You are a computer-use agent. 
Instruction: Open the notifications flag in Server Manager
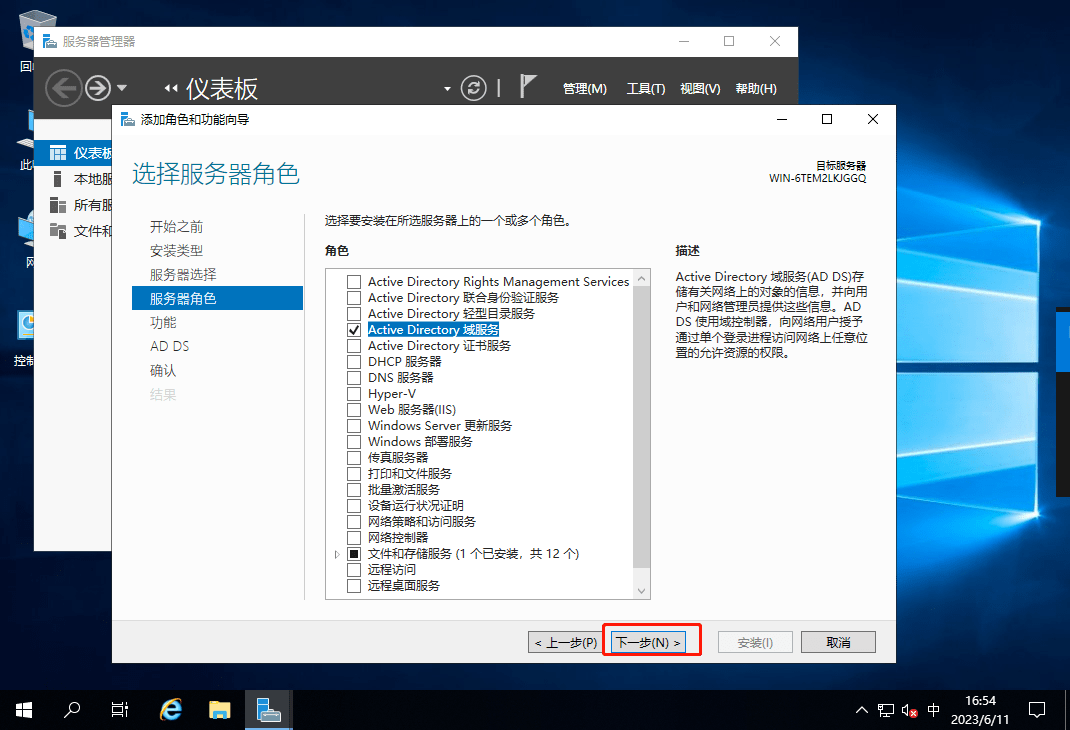point(527,87)
